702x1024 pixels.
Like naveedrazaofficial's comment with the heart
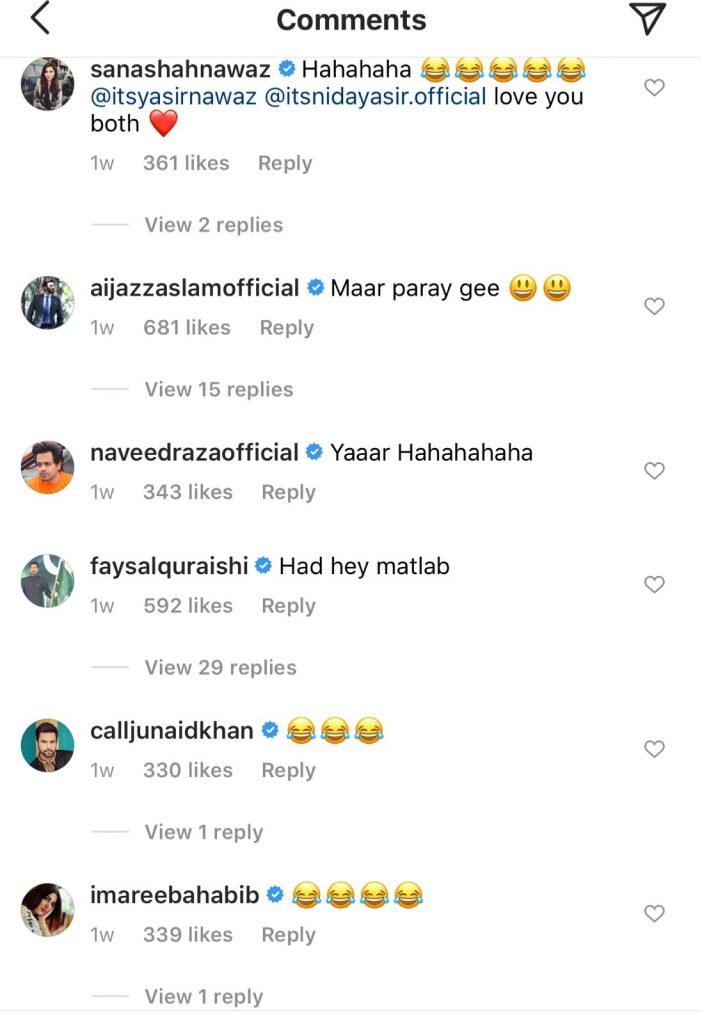654,470
